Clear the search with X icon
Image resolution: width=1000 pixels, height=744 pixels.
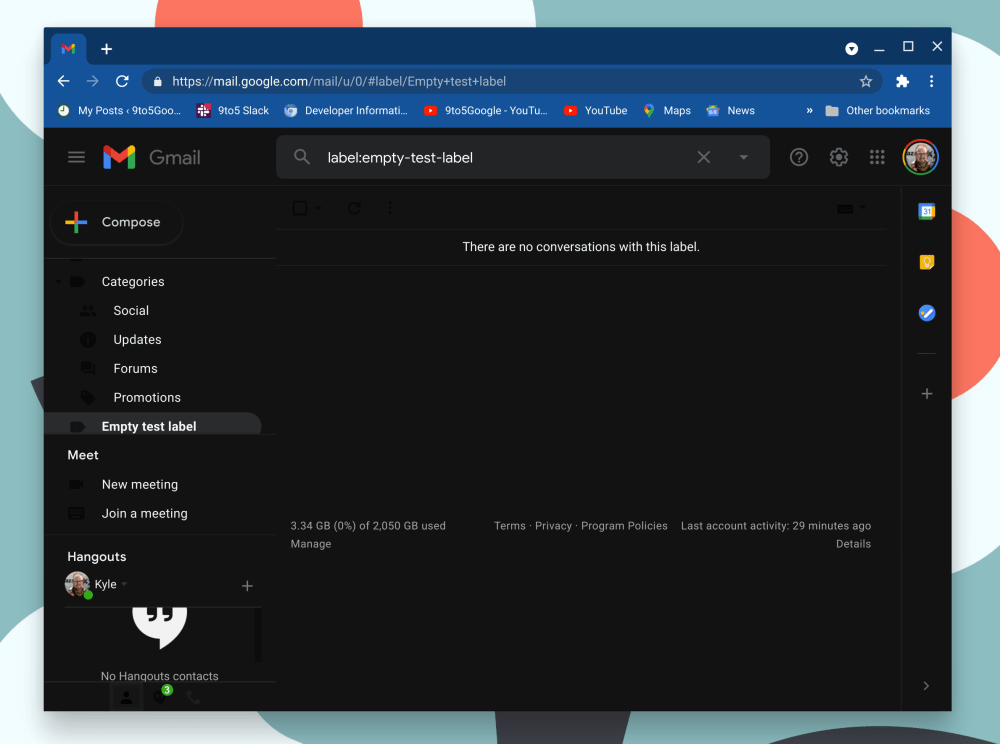pos(703,157)
